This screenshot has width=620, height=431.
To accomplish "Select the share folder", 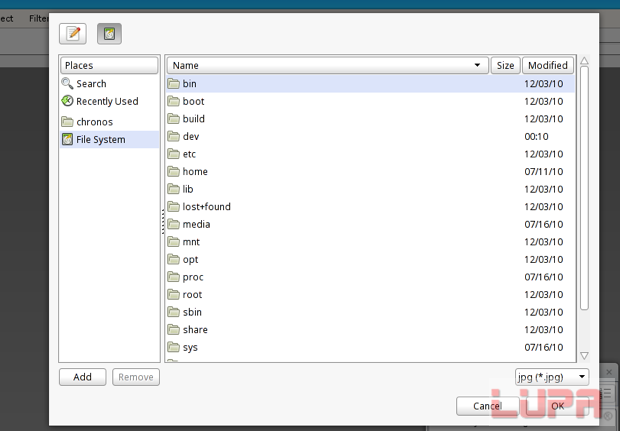I will [370, 329].
